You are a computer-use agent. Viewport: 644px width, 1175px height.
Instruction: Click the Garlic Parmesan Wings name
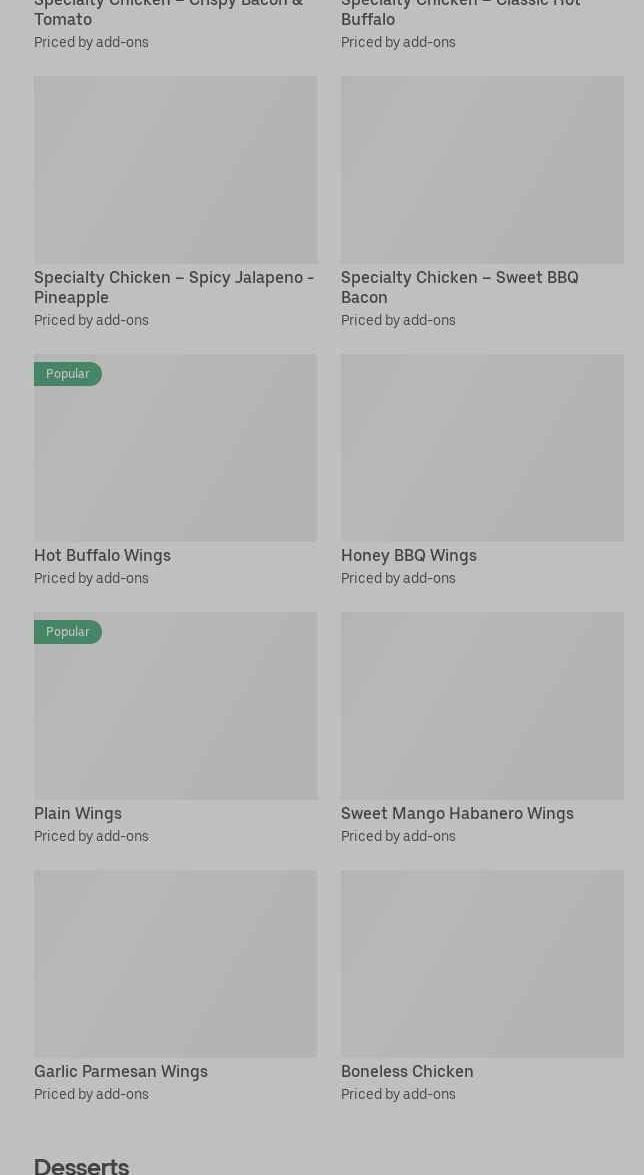coord(121,1071)
